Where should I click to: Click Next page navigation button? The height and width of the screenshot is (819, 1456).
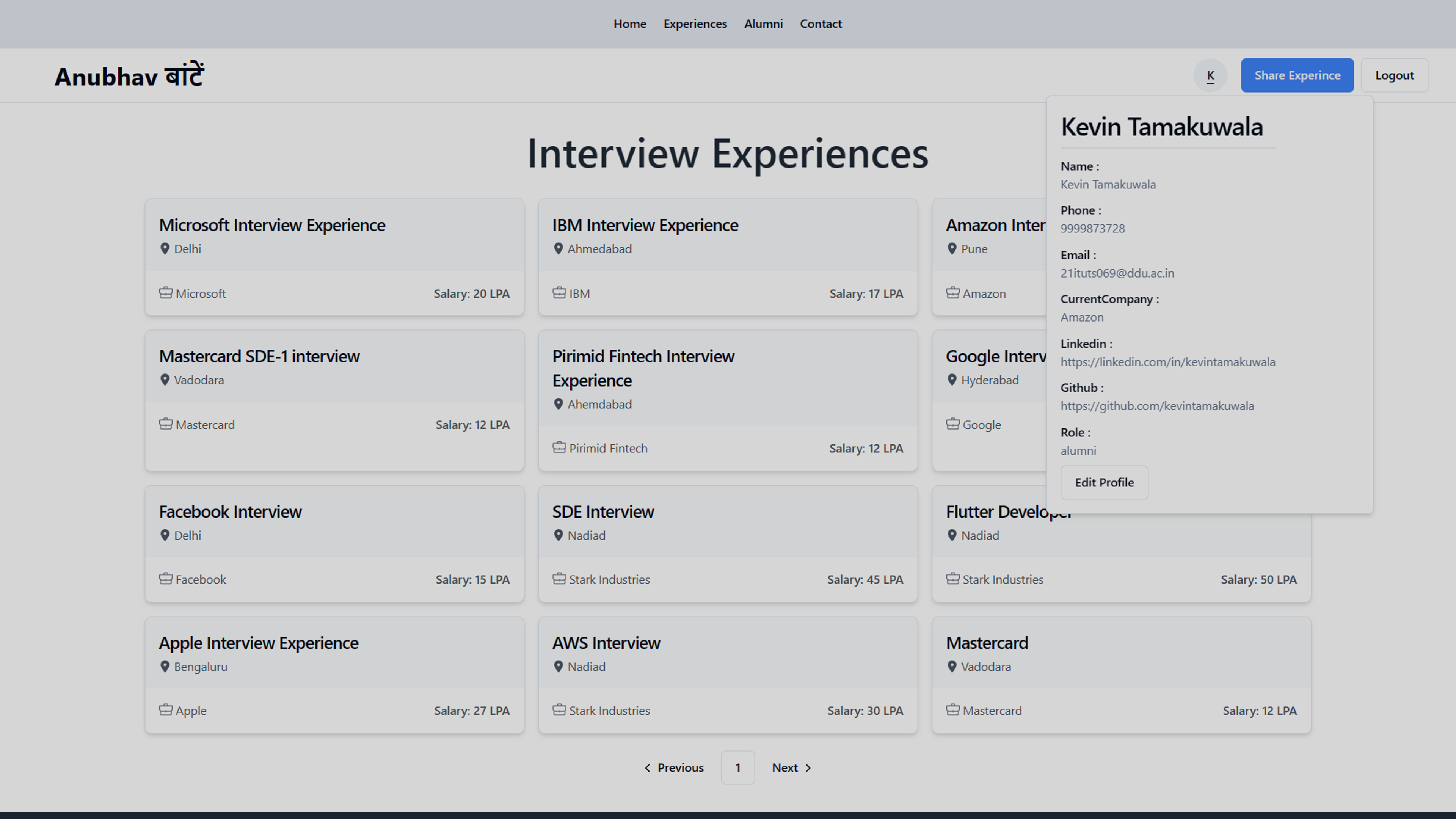(x=792, y=767)
